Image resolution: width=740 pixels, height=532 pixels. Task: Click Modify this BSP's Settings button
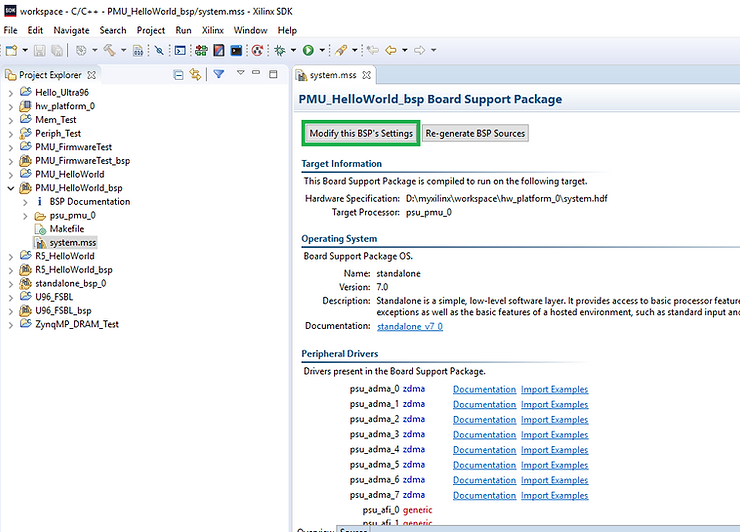point(360,134)
